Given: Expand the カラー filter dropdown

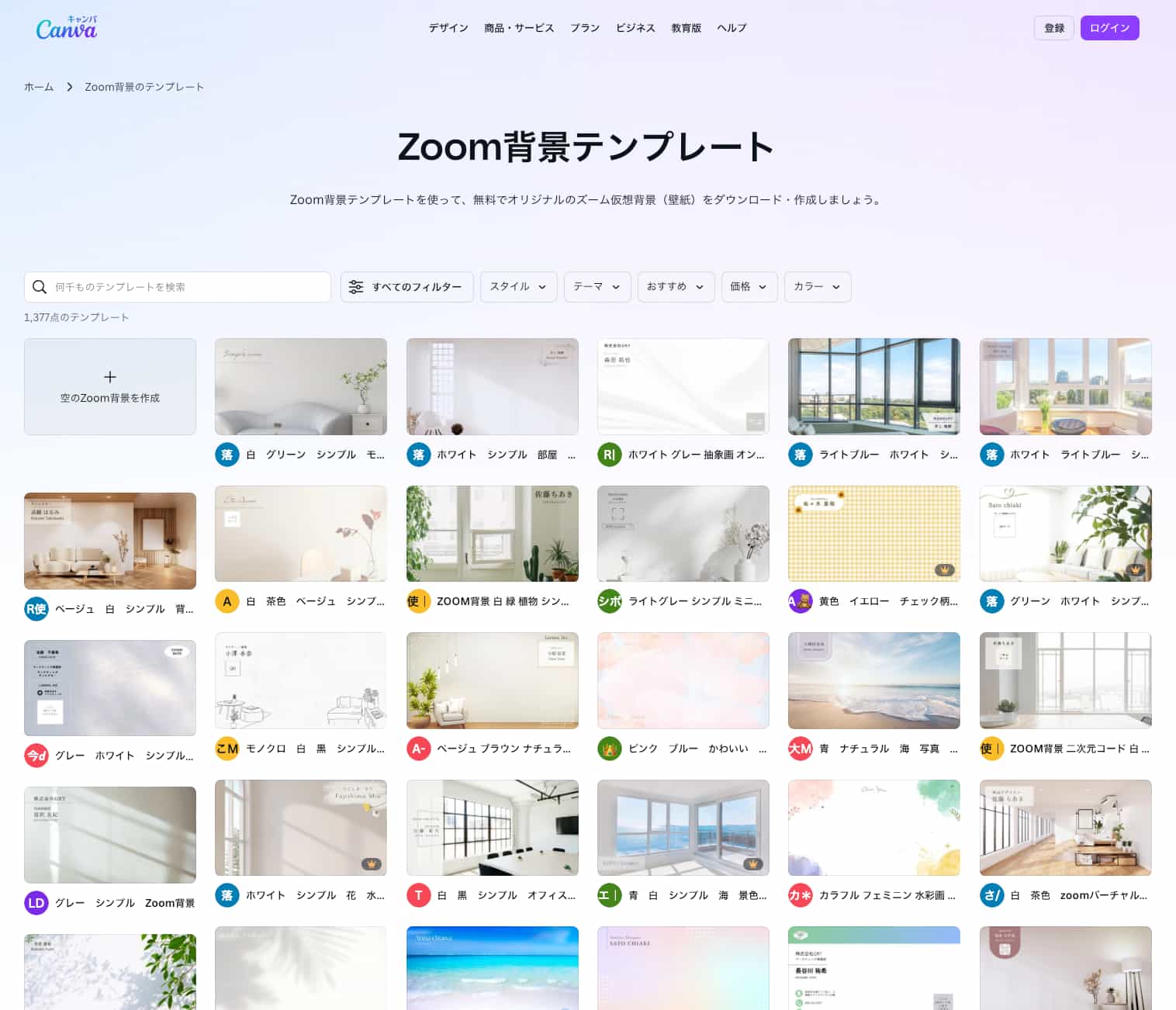Looking at the screenshot, I should click(x=818, y=287).
